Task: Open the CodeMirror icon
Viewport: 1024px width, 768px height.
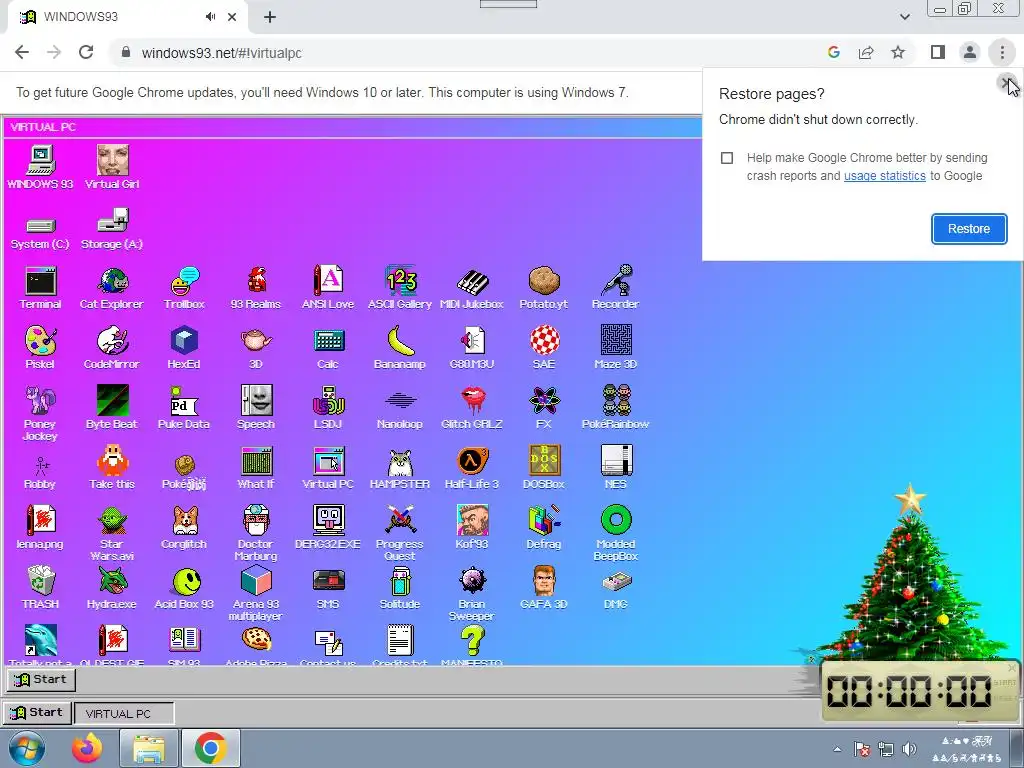Action: click(x=112, y=347)
